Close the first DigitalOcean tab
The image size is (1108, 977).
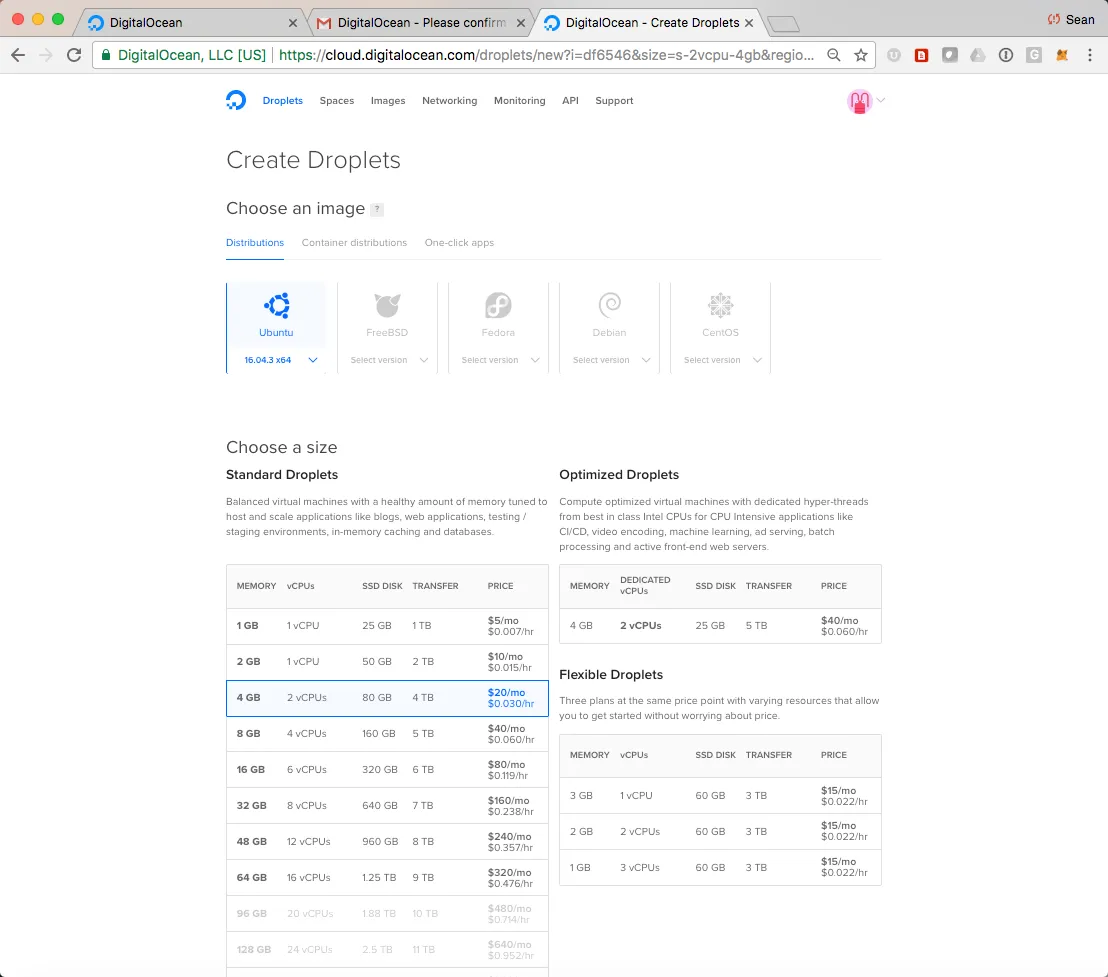pos(293,23)
